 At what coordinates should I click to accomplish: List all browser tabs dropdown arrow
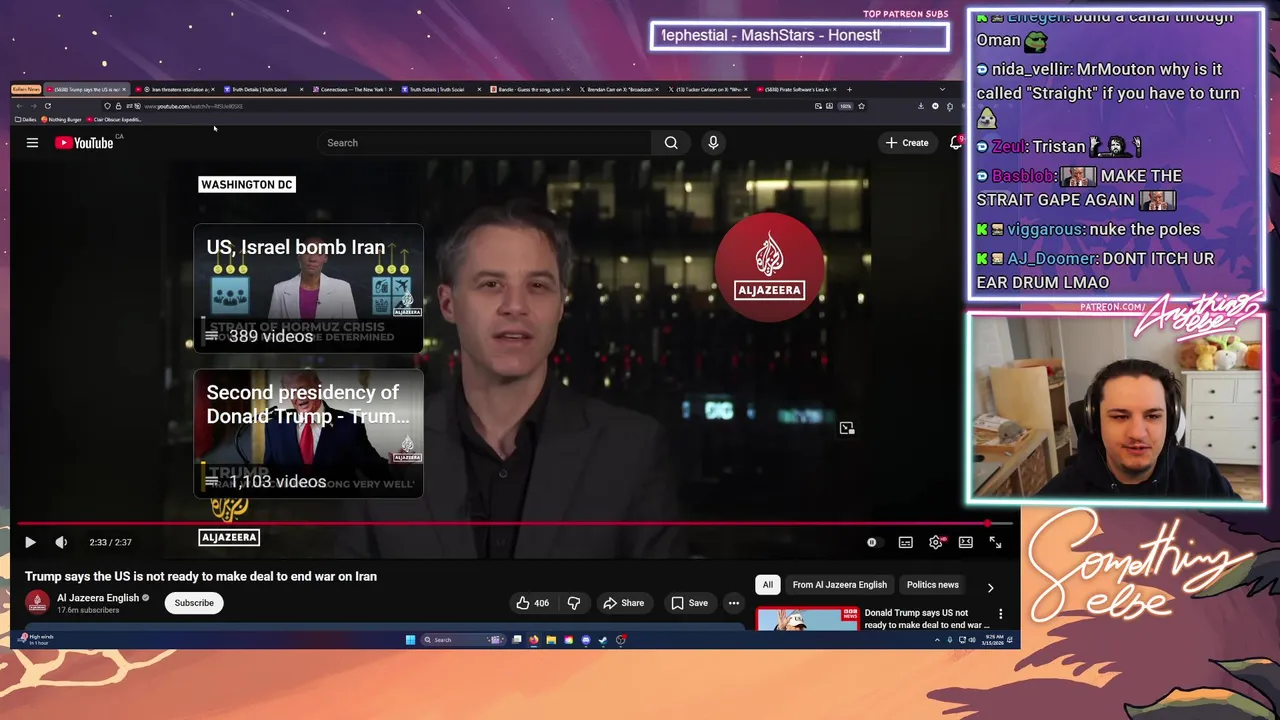(942, 89)
